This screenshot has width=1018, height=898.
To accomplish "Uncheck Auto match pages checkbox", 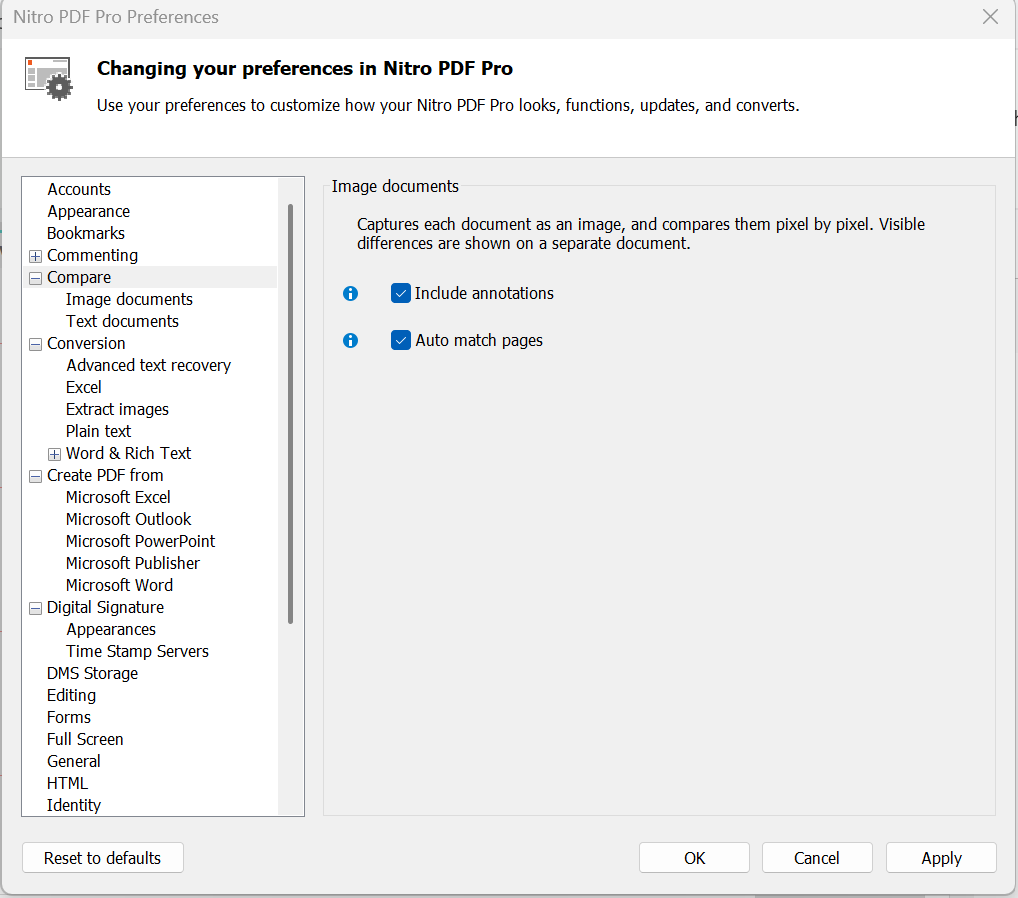I will click(401, 340).
